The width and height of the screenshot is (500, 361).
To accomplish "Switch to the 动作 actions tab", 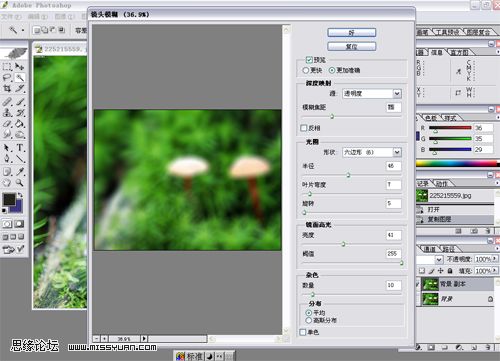I will pos(442,184).
